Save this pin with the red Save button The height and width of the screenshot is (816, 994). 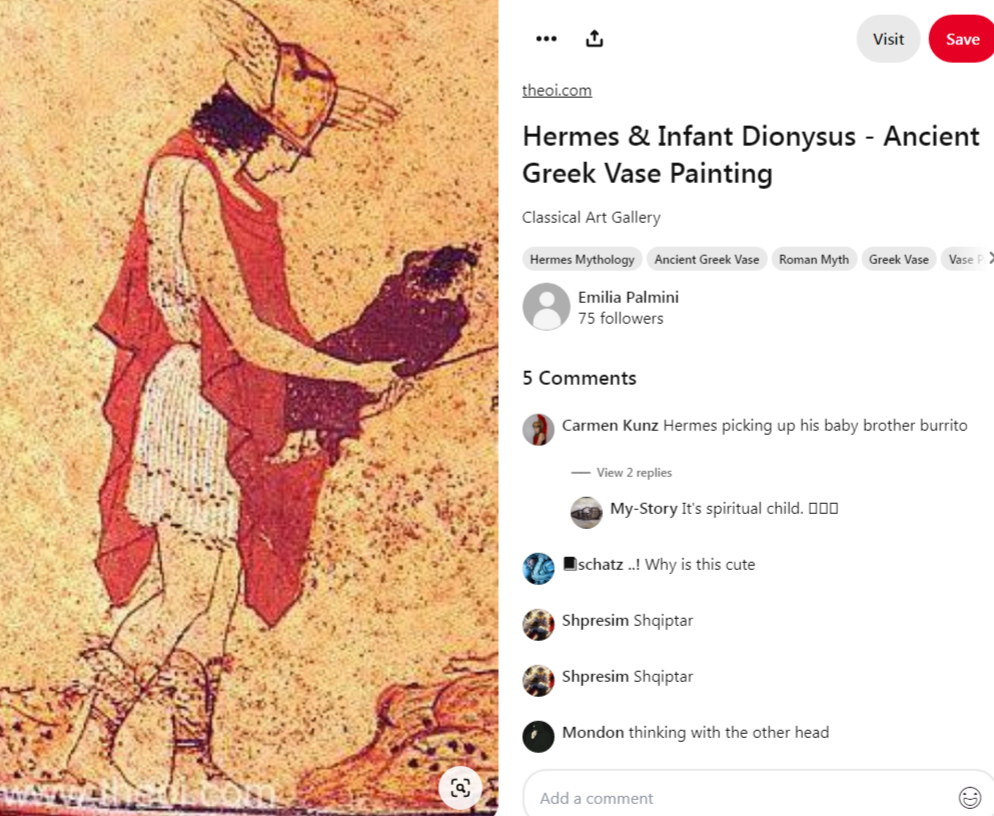pos(962,39)
